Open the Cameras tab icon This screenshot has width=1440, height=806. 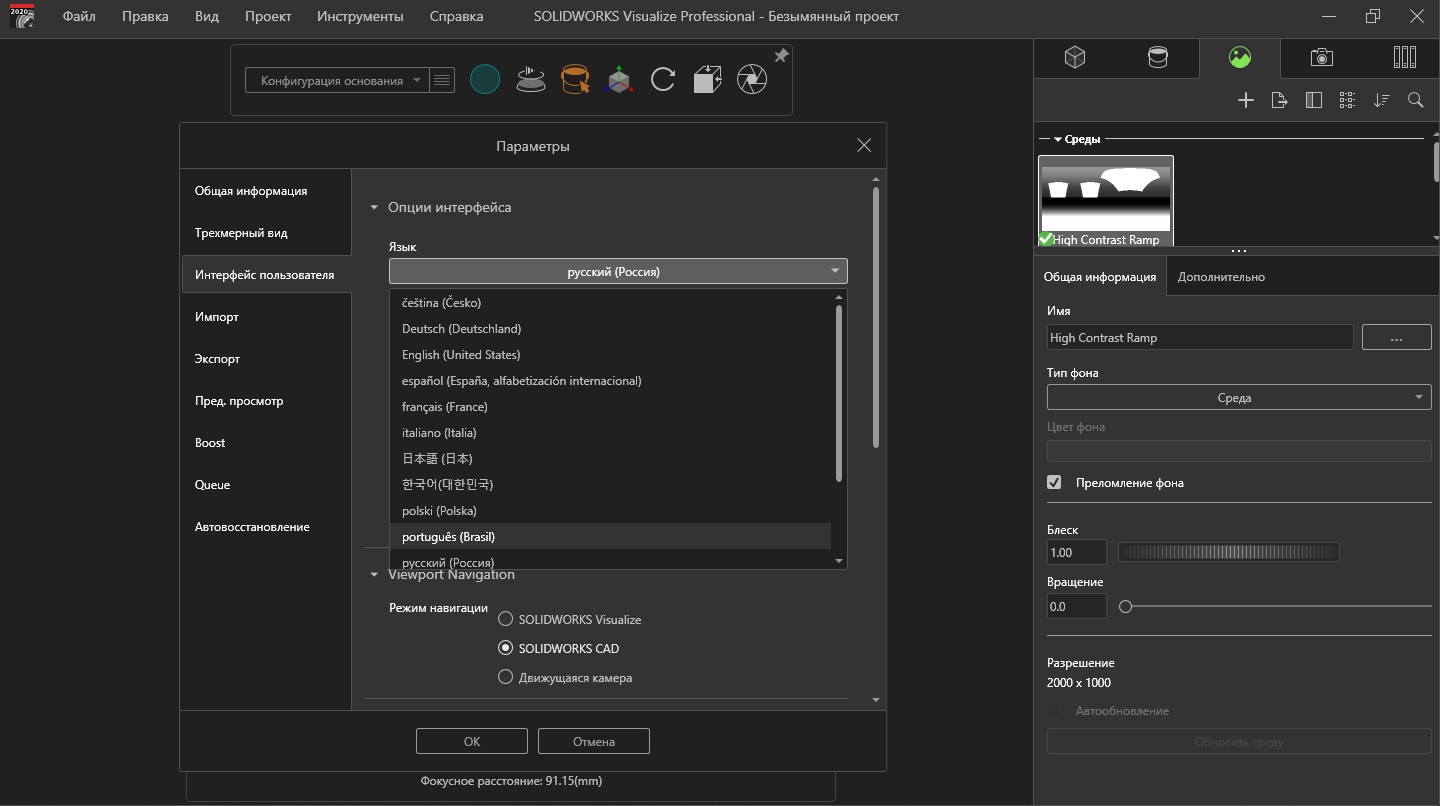point(1321,58)
